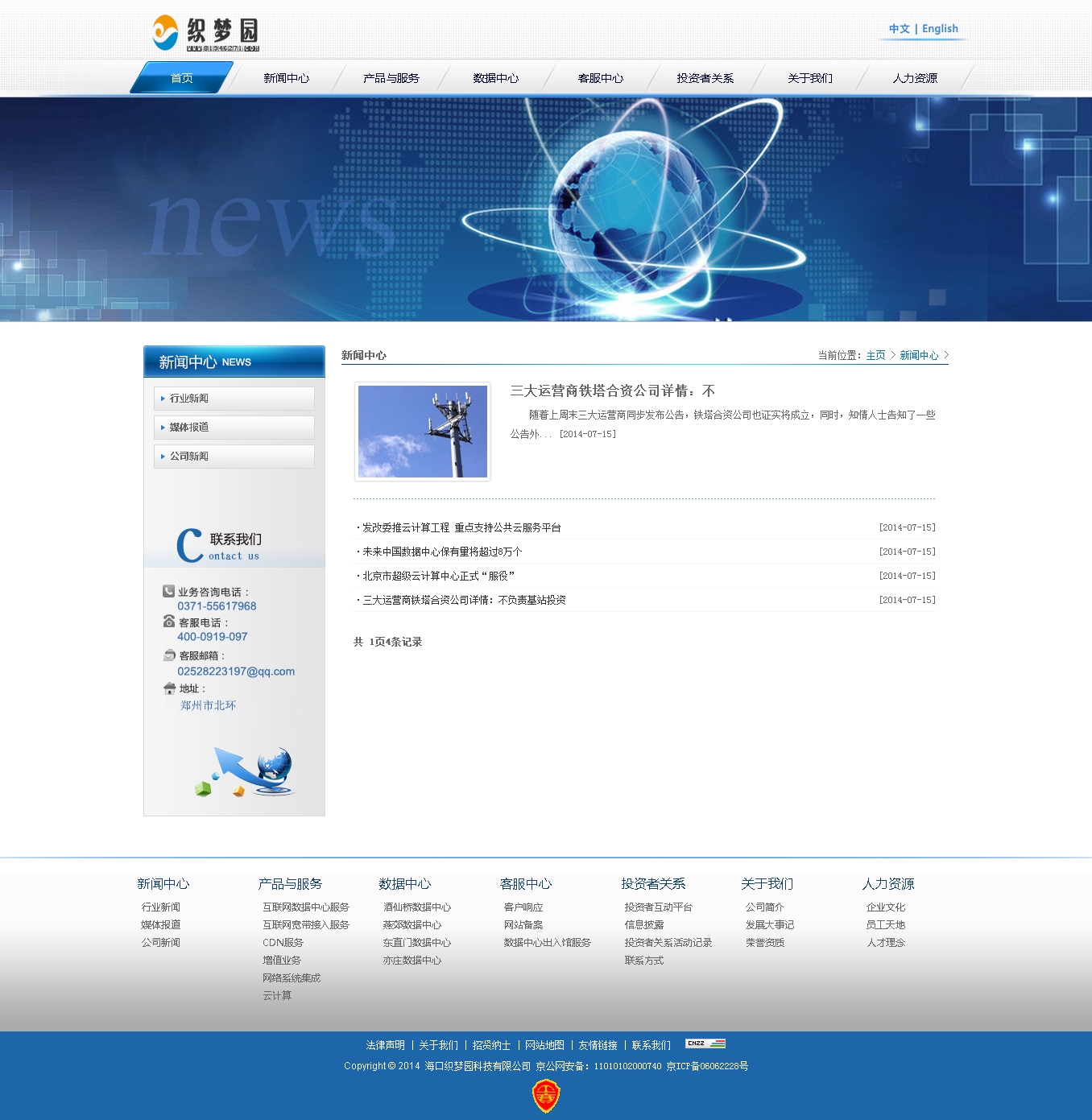Switch language to English
1092x1120 pixels.
pos(940,29)
